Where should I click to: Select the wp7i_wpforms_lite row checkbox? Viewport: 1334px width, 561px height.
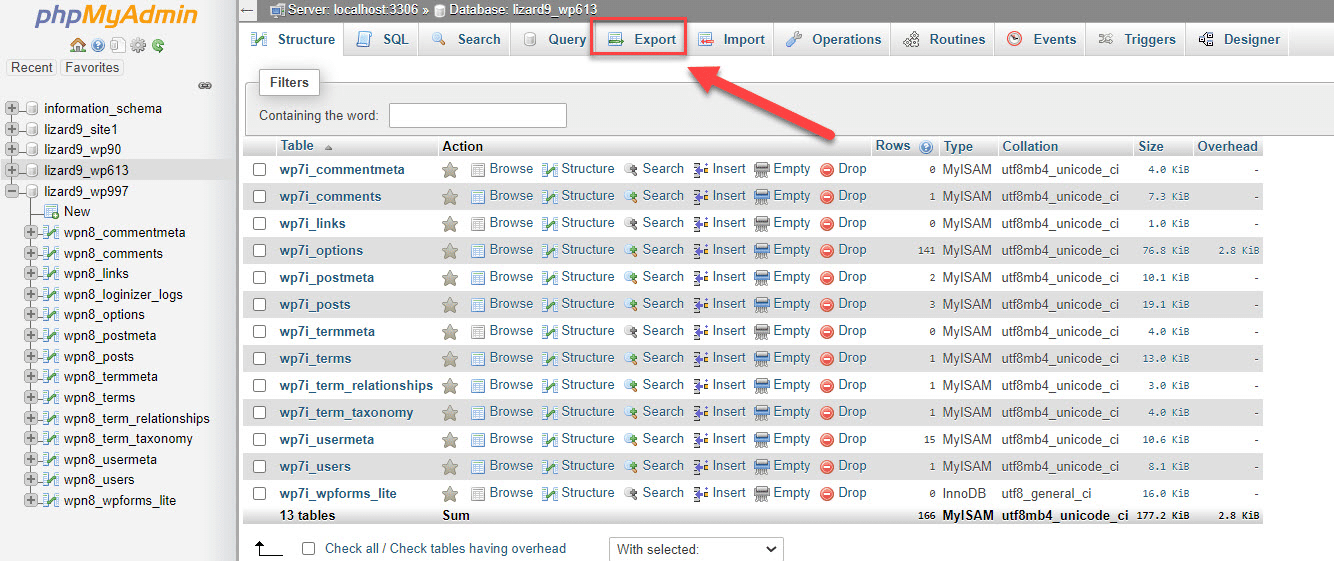coord(260,494)
